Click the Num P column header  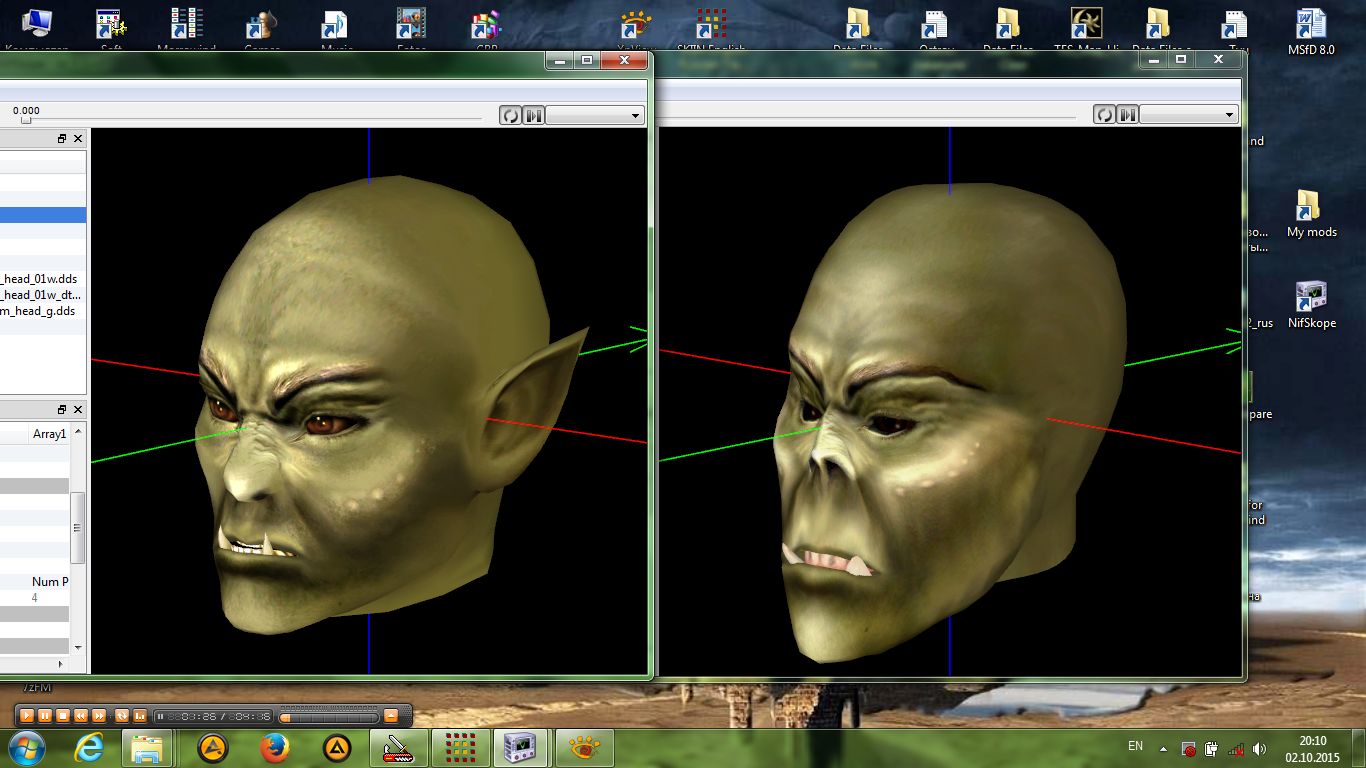(49, 582)
